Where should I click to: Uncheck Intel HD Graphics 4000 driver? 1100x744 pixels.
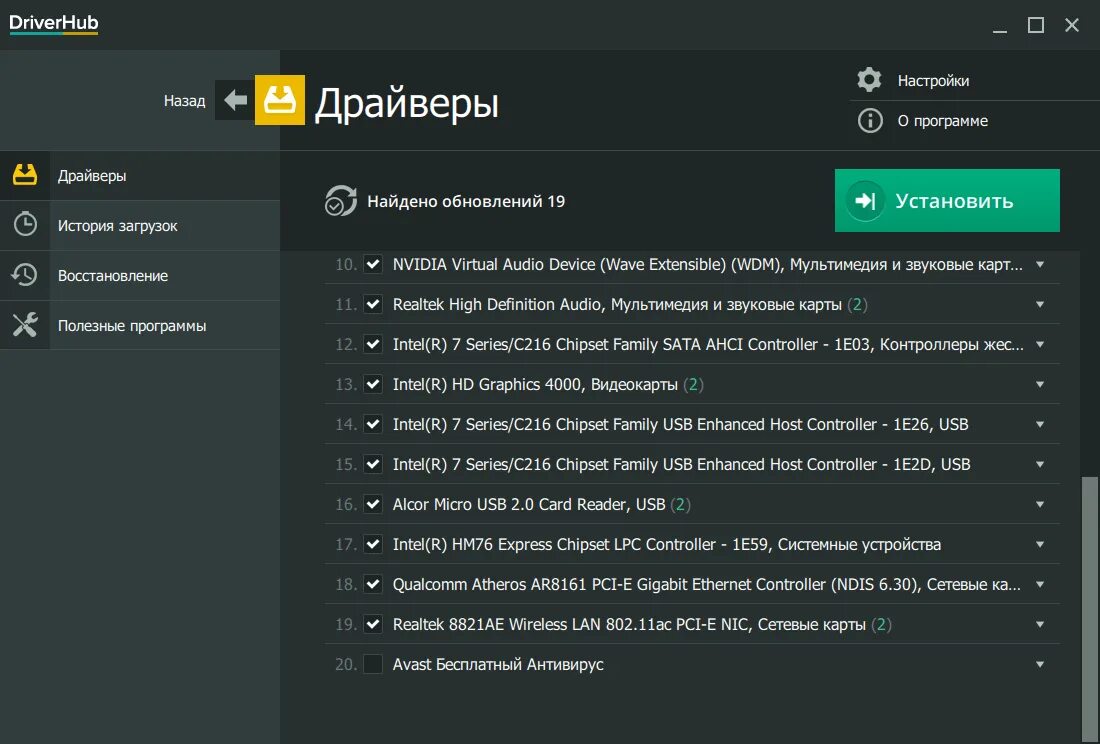[x=373, y=384]
